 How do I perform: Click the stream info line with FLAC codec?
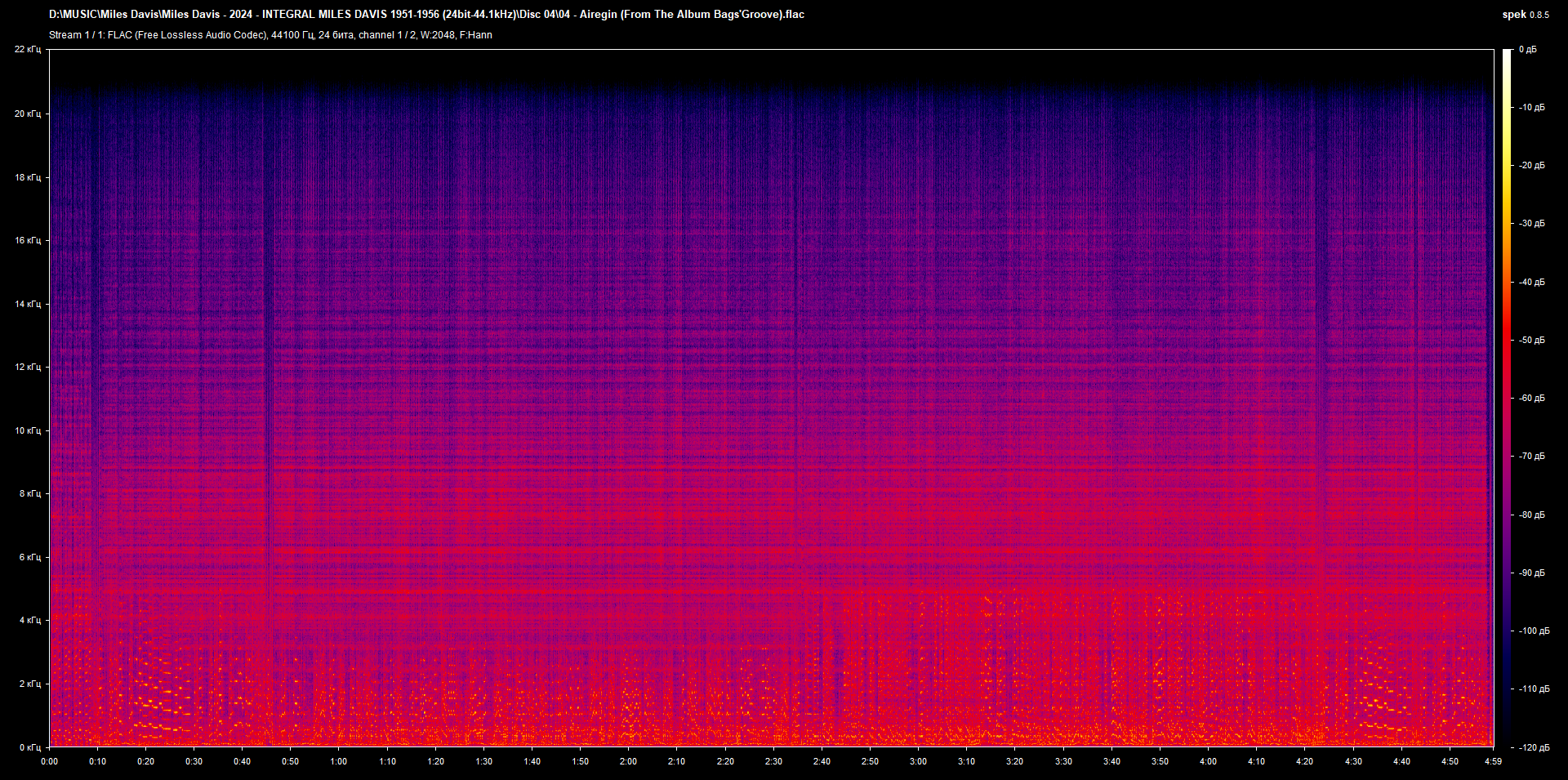click(x=270, y=35)
